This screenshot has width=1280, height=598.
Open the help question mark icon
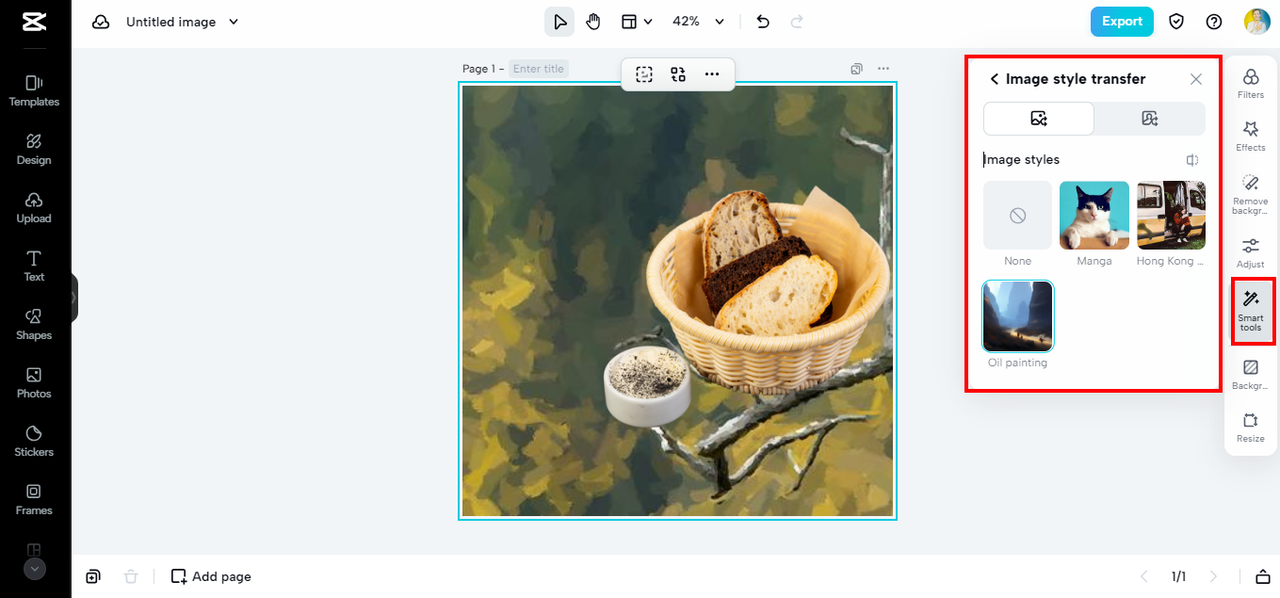(1214, 22)
